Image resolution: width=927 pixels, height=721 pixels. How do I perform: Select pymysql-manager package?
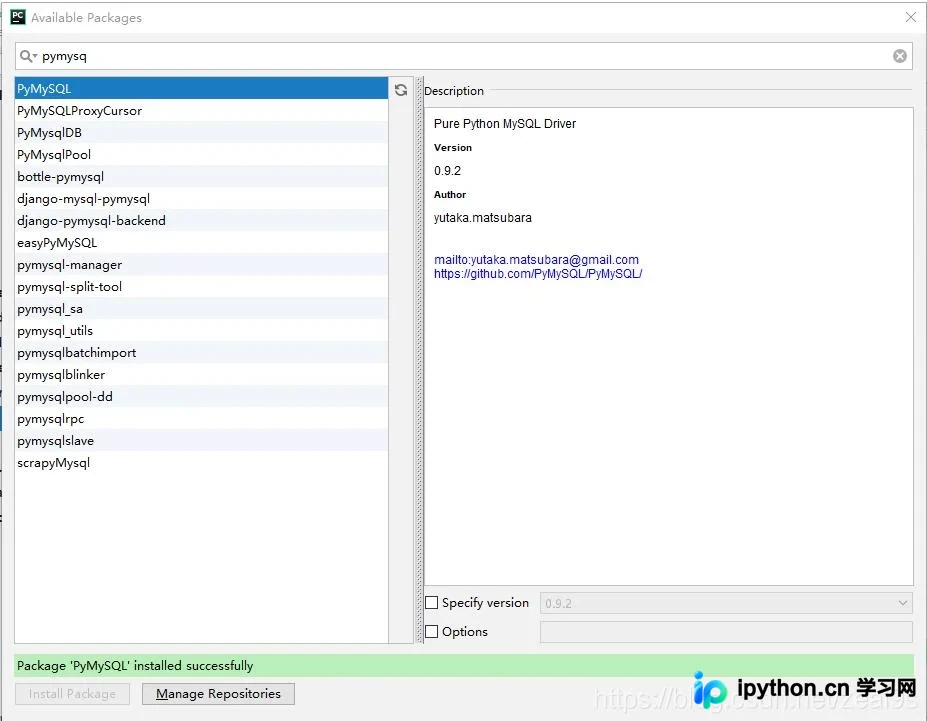click(x=201, y=265)
